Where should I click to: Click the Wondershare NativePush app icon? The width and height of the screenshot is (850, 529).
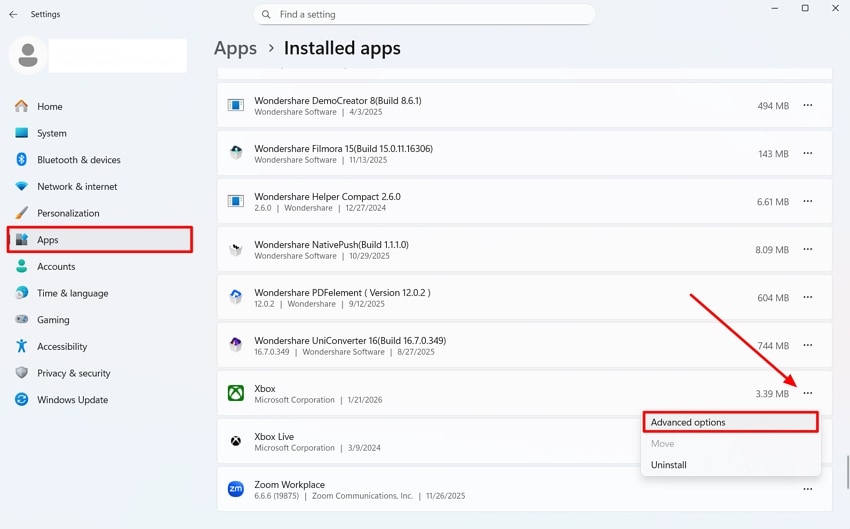pyautogui.click(x=236, y=249)
